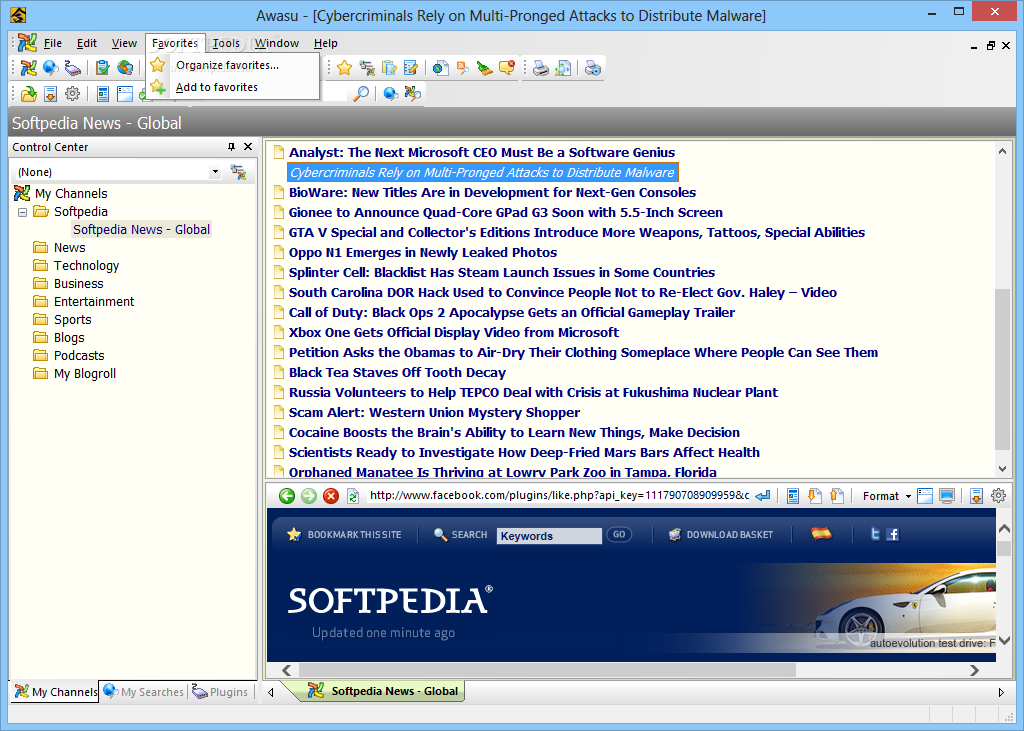
Task: Select the Podcasts folder in tree
Action: coord(79,355)
